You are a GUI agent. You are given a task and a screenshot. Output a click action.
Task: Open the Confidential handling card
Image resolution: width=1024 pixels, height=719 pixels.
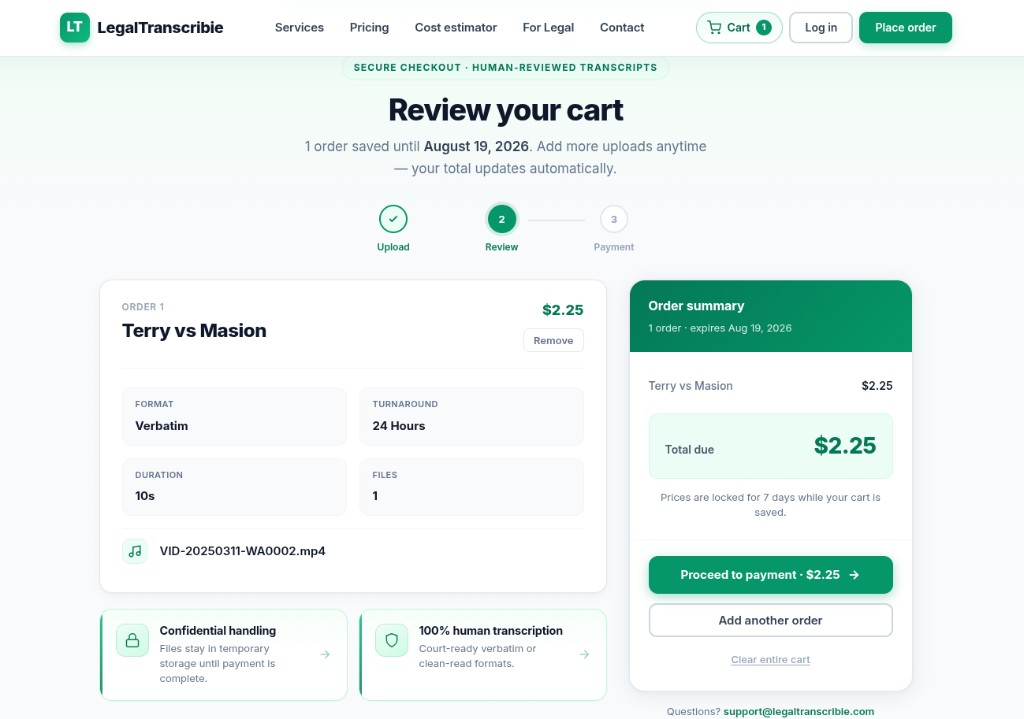click(x=224, y=655)
